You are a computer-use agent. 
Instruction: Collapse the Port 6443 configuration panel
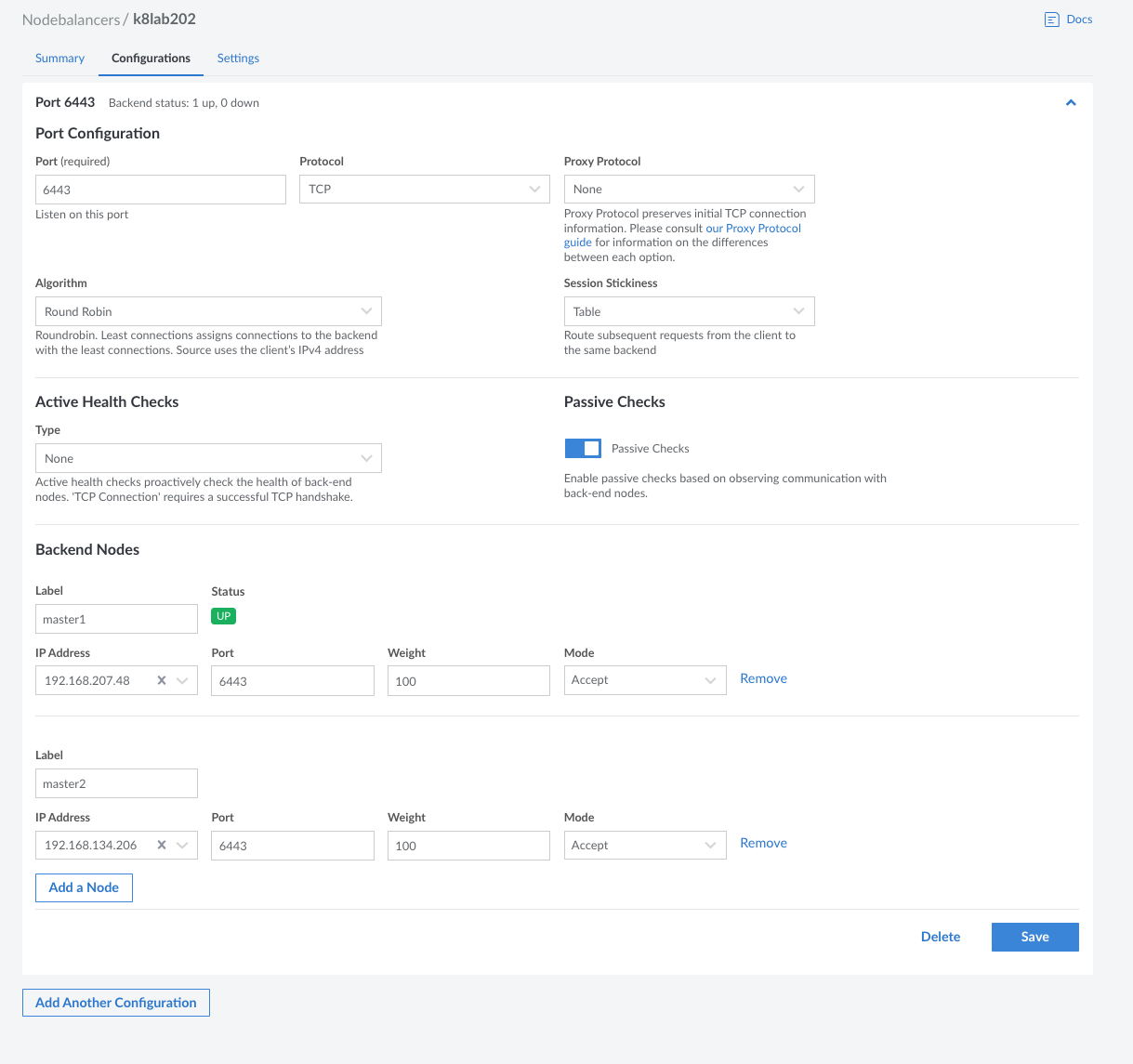[1071, 103]
